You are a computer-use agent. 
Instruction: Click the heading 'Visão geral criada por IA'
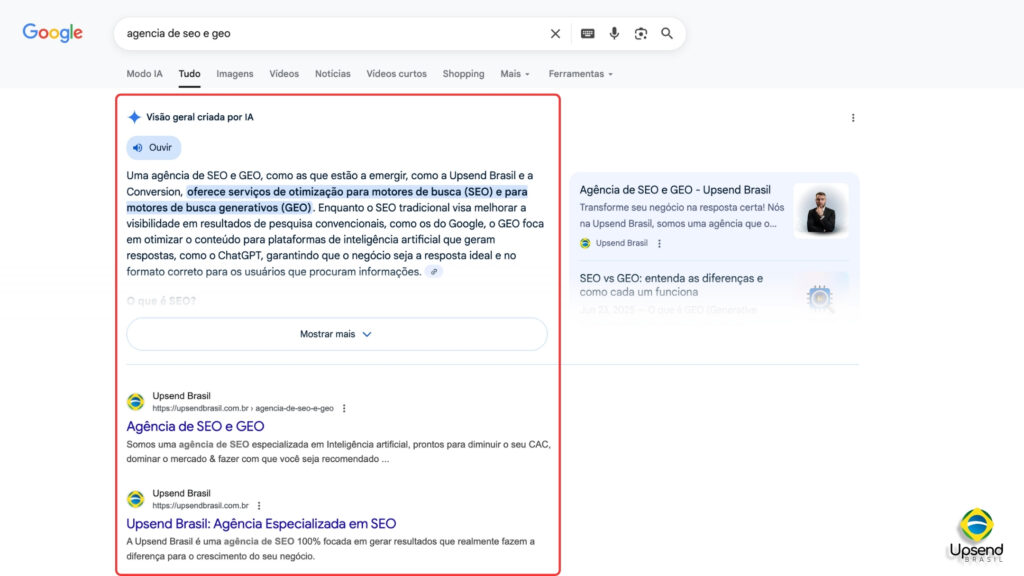point(200,117)
